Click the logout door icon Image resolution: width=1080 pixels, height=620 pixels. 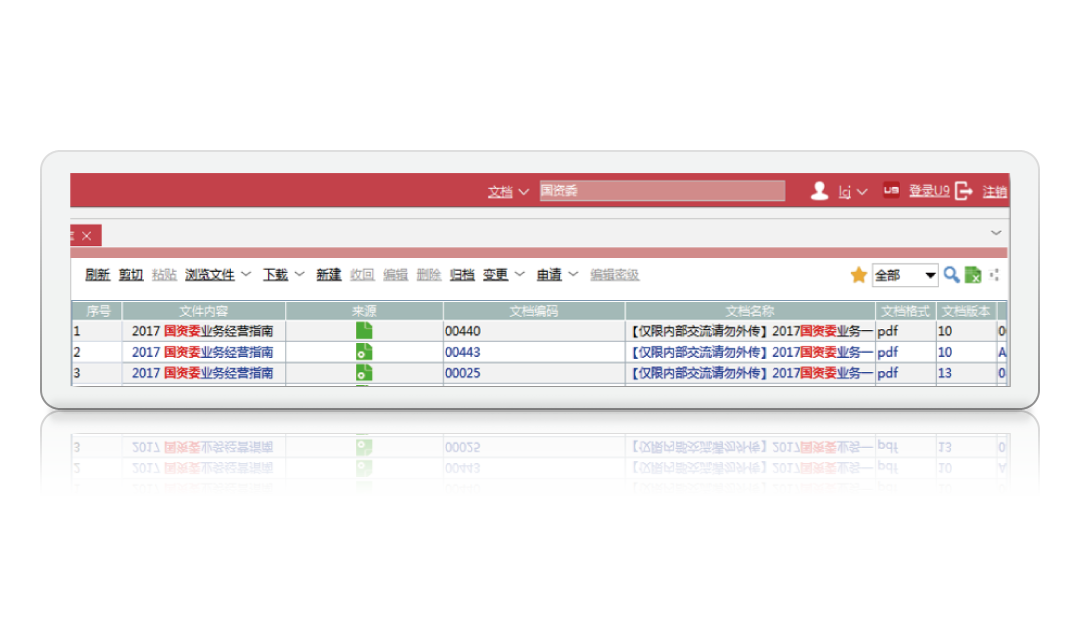tap(963, 191)
